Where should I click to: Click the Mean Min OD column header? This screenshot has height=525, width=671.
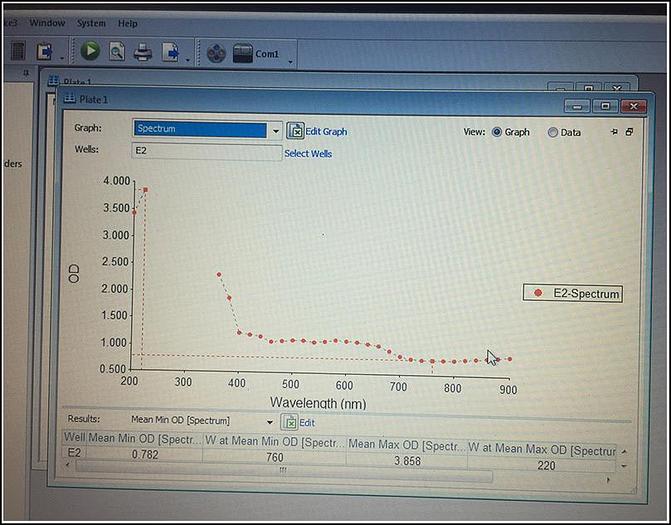145,439
